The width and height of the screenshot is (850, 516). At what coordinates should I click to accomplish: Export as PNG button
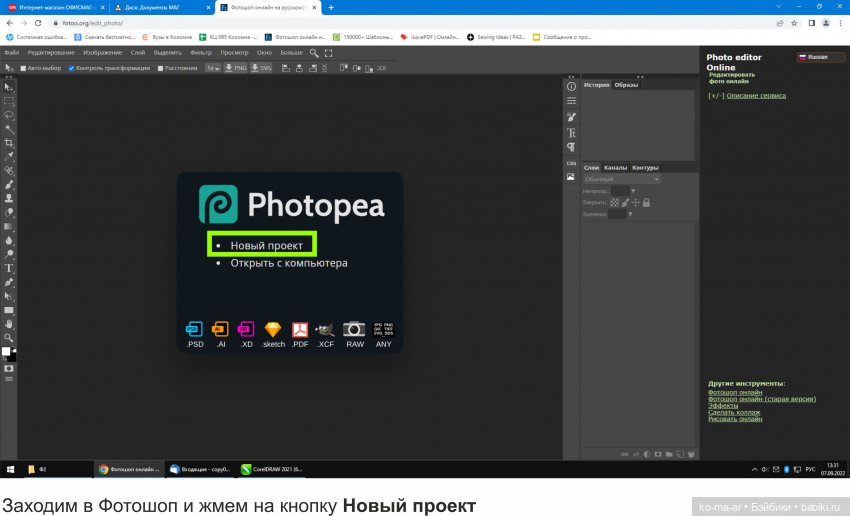(236, 68)
